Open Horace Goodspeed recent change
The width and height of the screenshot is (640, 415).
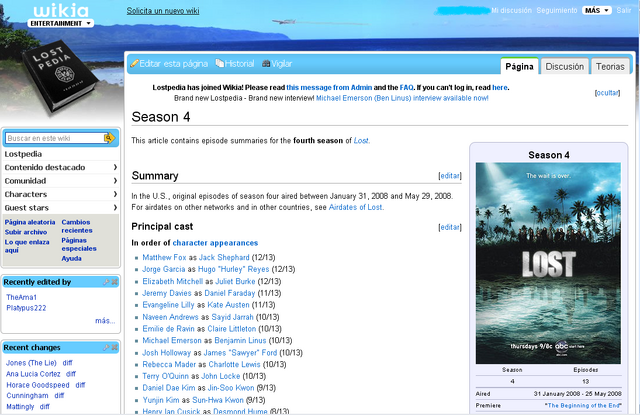coord(38,385)
